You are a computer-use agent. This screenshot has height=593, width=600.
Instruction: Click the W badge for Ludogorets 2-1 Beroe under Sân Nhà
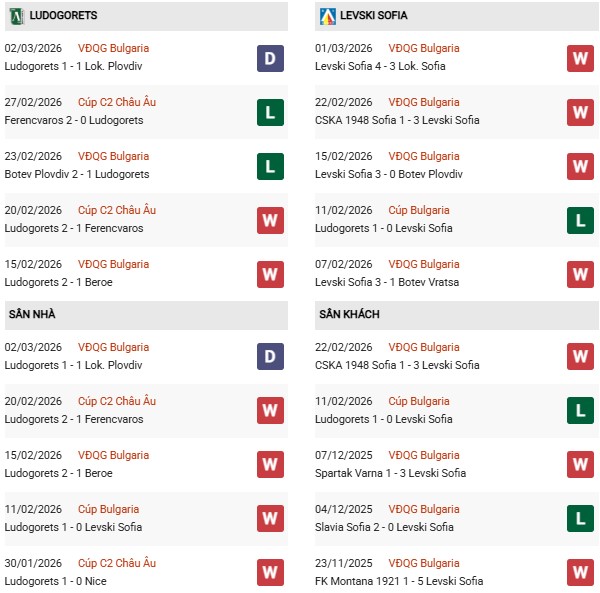coord(270,464)
